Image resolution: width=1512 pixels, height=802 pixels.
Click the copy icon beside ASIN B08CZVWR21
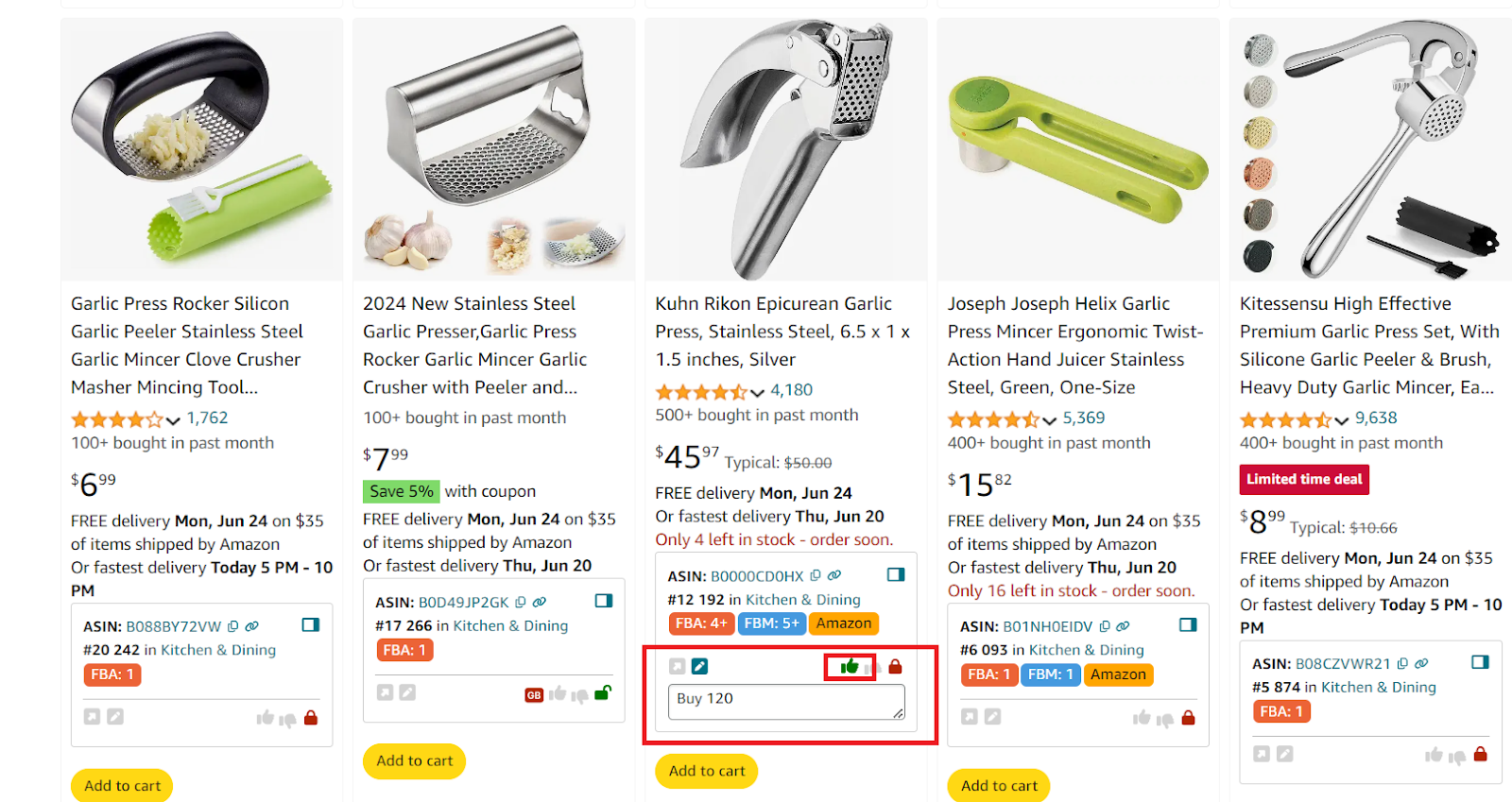(1402, 664)
